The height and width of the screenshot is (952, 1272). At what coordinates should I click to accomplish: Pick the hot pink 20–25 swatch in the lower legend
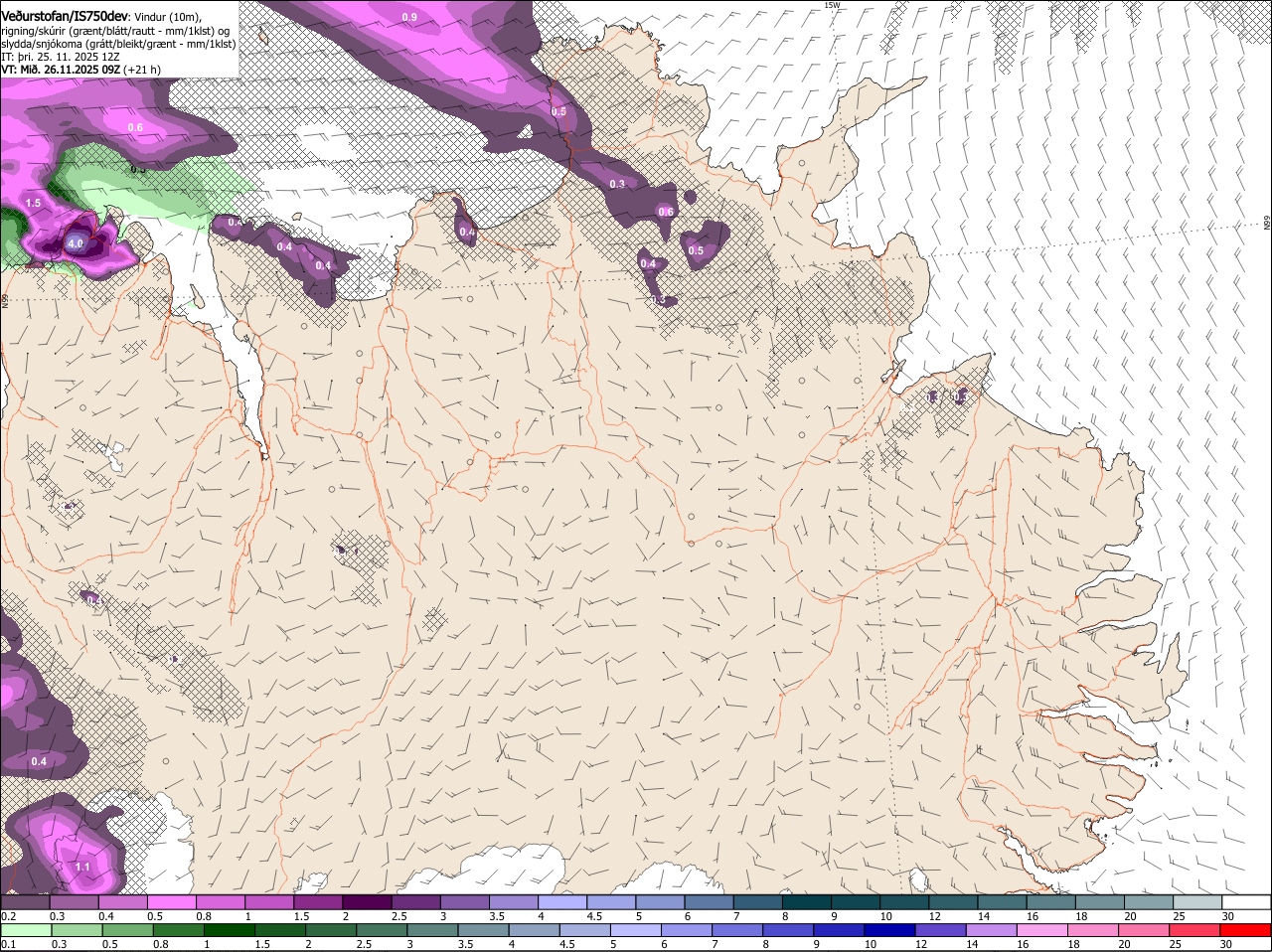click(x=1144, y=930)
